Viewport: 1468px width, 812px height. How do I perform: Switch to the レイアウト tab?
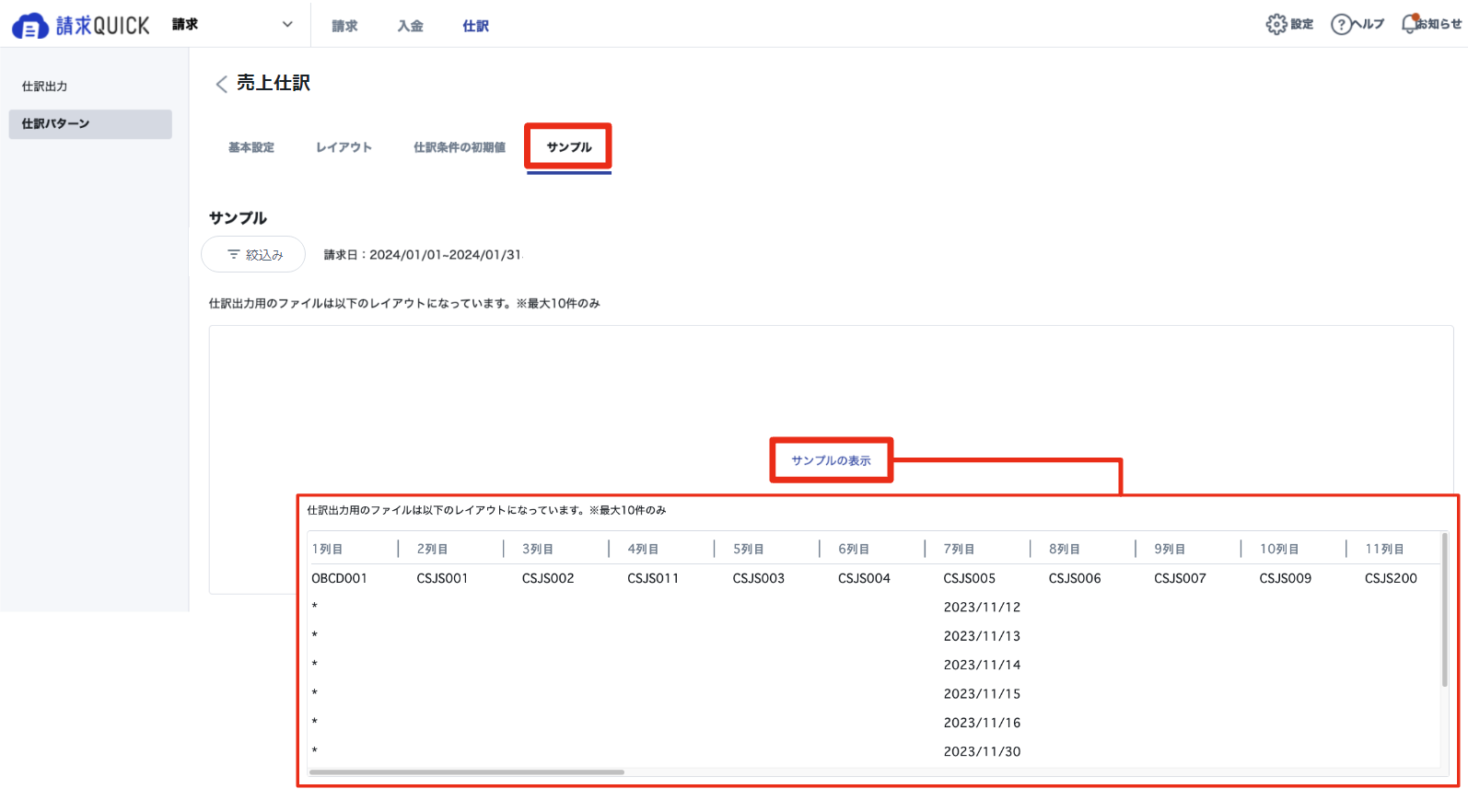(344, 147)
